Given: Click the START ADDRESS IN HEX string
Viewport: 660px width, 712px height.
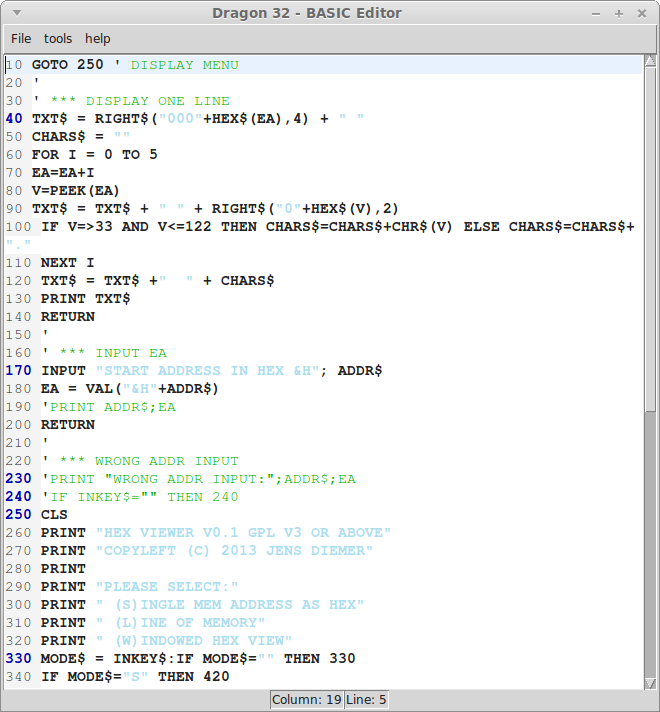Looking at the screenshot, I should pos(208,371).
